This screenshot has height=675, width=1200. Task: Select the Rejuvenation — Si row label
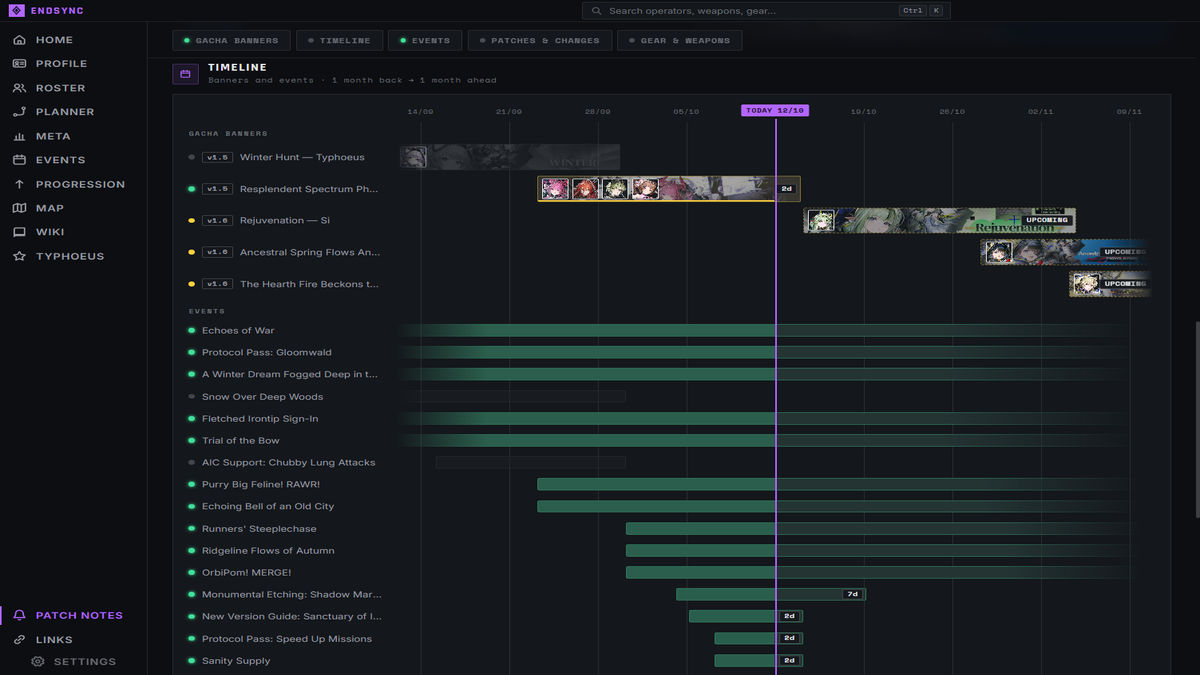[285, 221]
